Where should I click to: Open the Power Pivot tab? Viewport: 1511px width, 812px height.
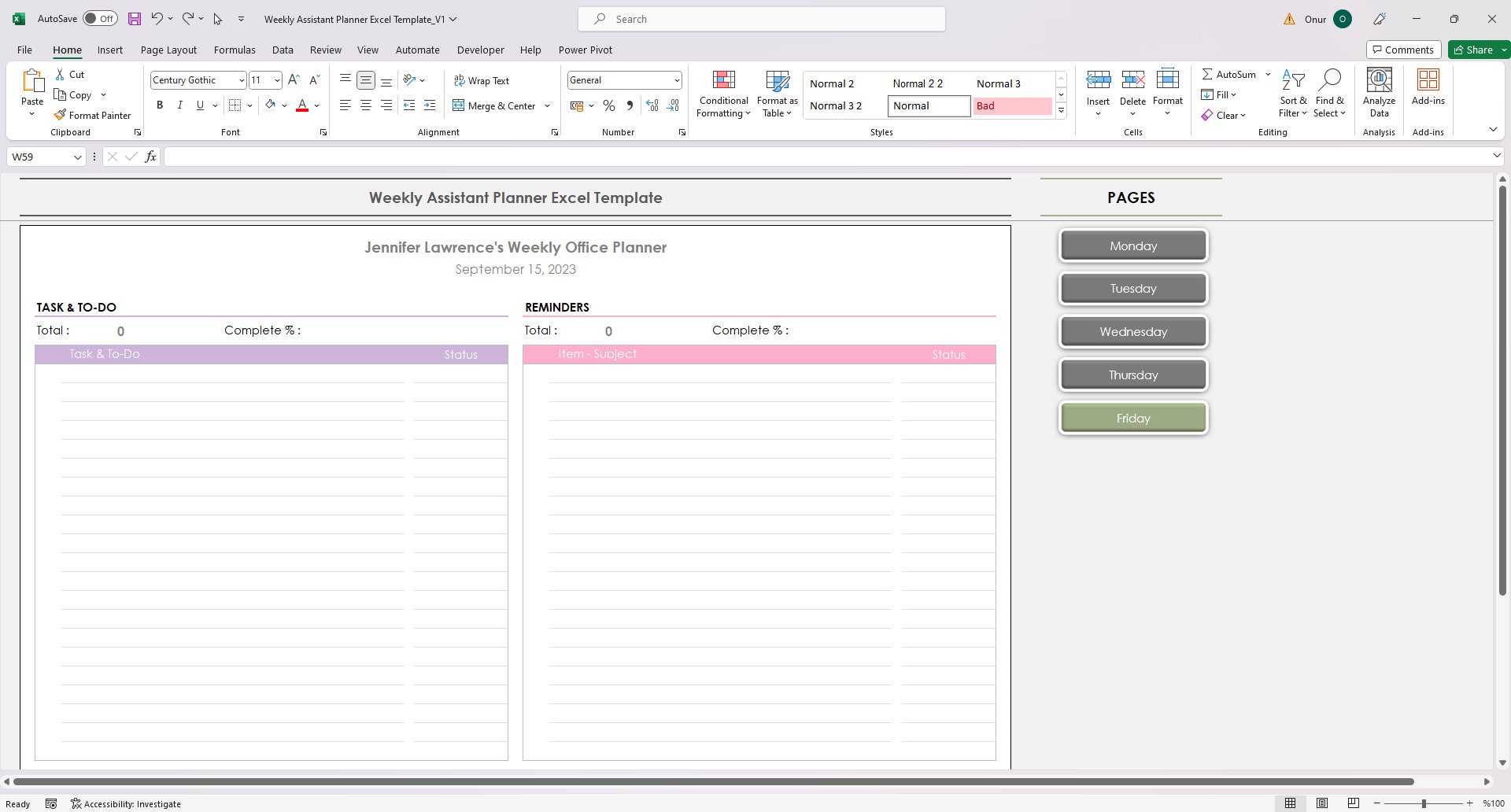[585, 50]
